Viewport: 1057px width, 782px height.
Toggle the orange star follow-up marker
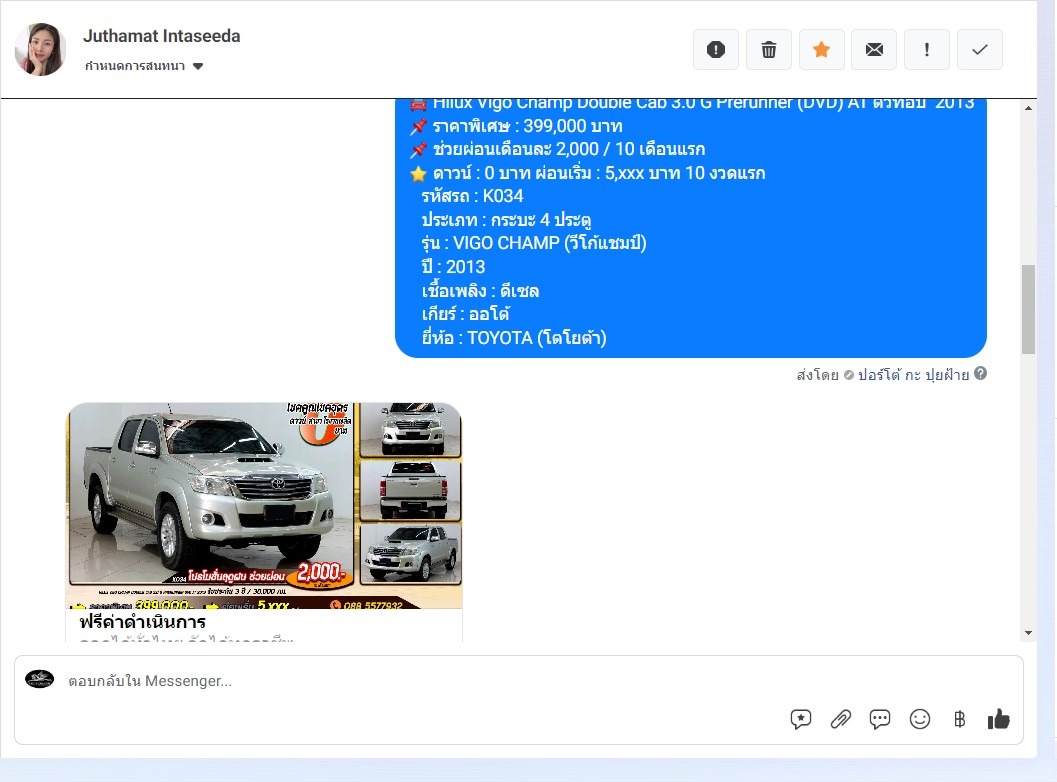[821, 49]
